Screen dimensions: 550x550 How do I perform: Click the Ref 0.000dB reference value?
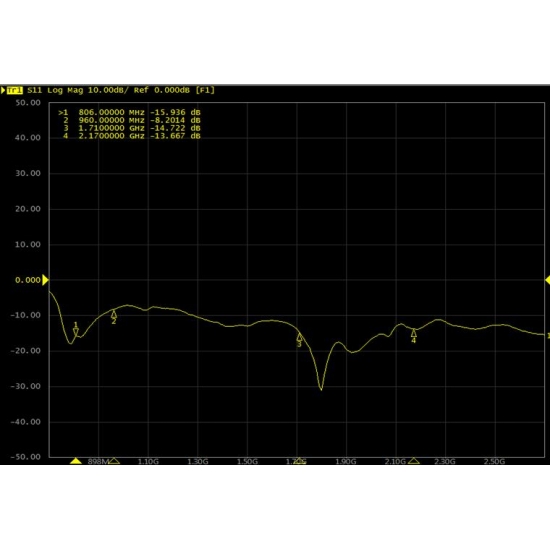[x=162, y=90]
